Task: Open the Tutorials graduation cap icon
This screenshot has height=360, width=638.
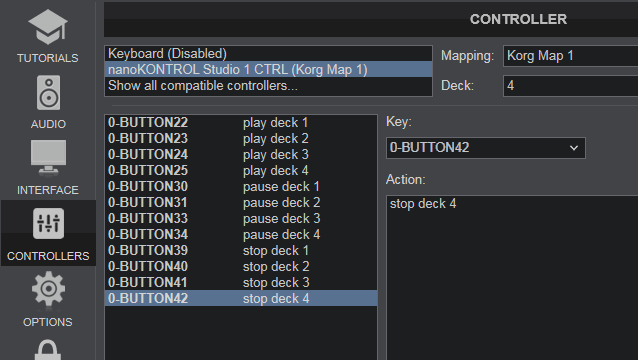Action: pos(48,27)
